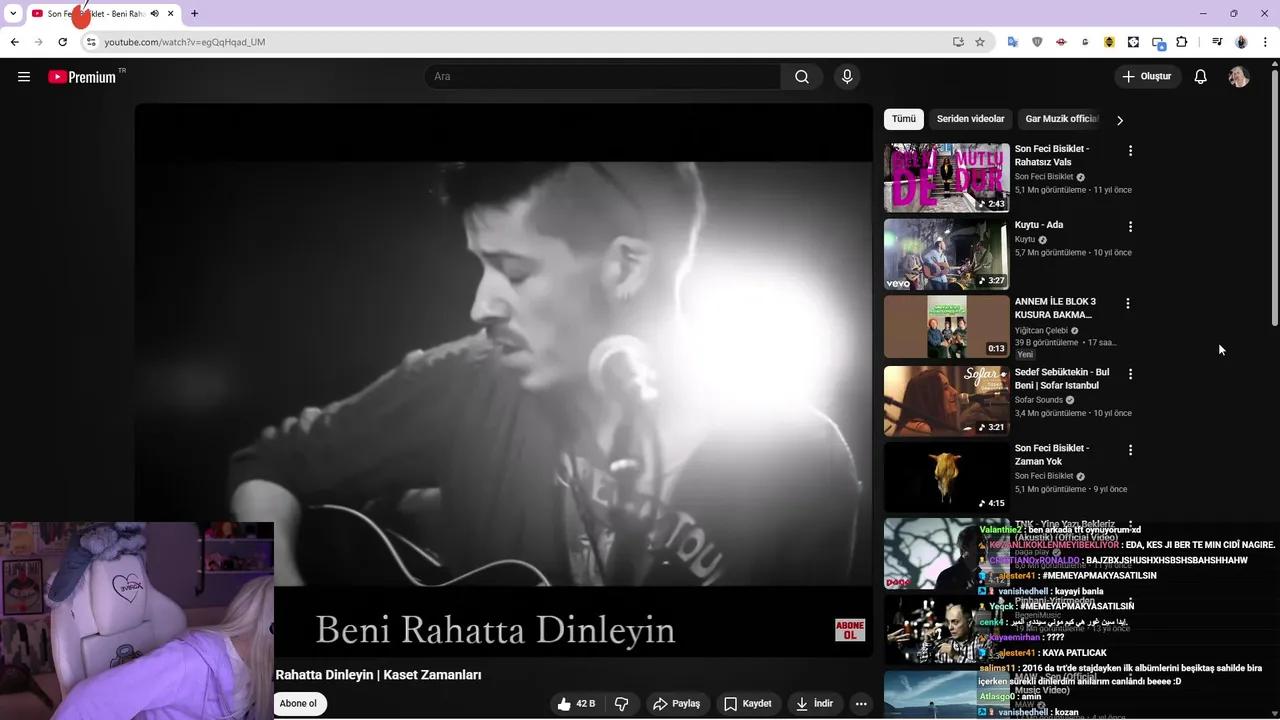Image resolution: width=1280 pixels, height=720 pixels.
Task: Select the Seriden videolar chip
Action: tap(970, 119)
